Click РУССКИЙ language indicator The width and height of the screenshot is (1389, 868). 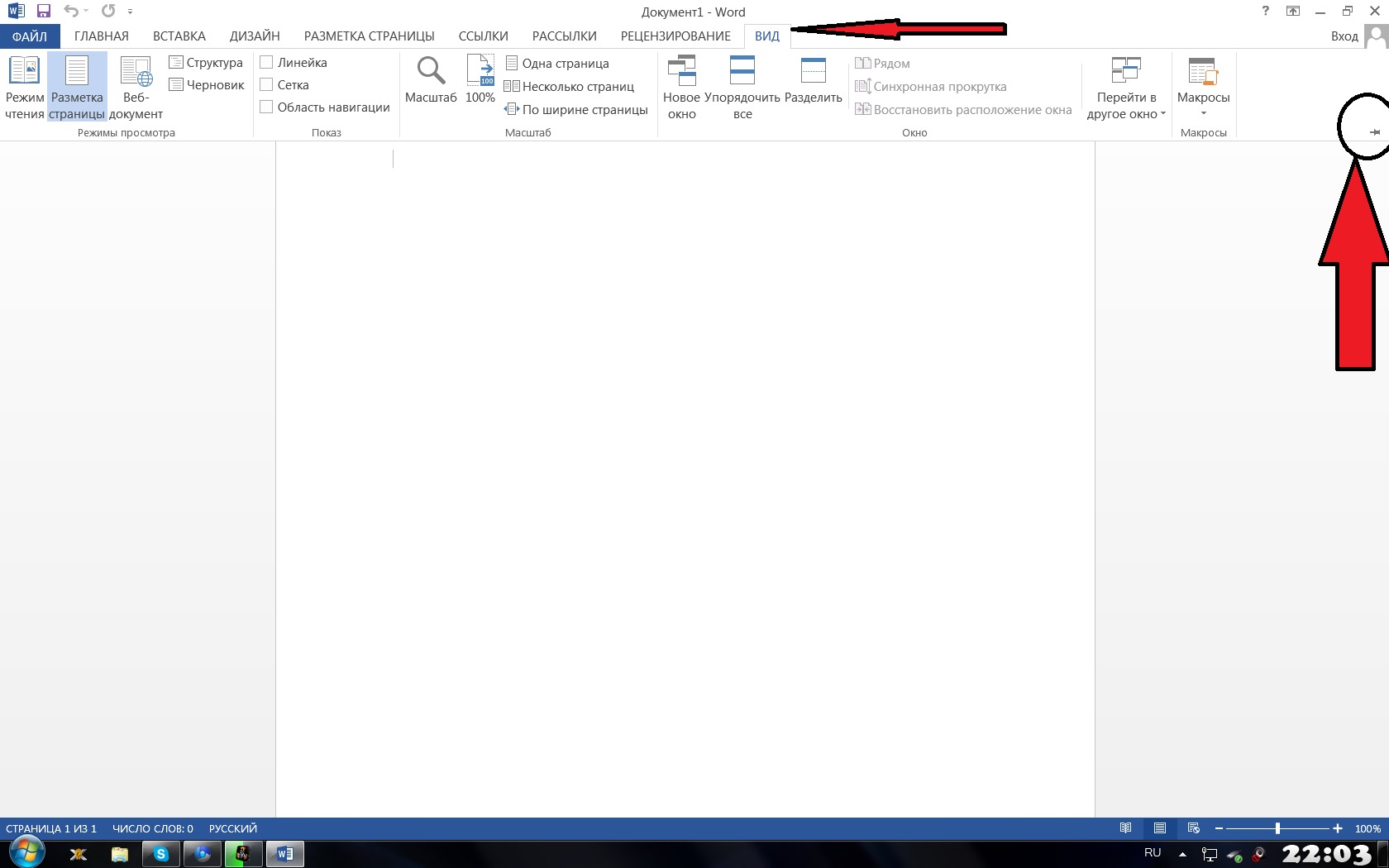point(233,828)
